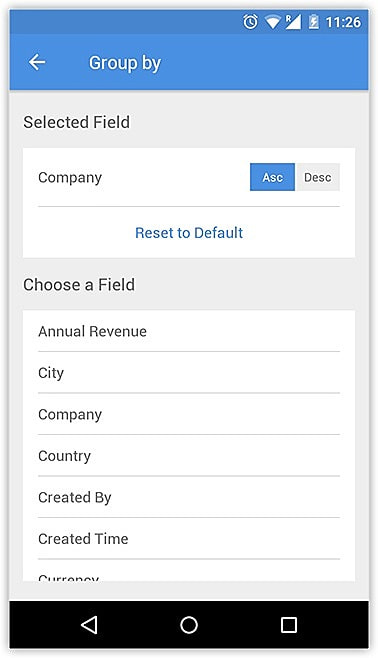Tap Android back navigation triangle
Viewport: 378px width, 658px height.
(x=89, y=625)
